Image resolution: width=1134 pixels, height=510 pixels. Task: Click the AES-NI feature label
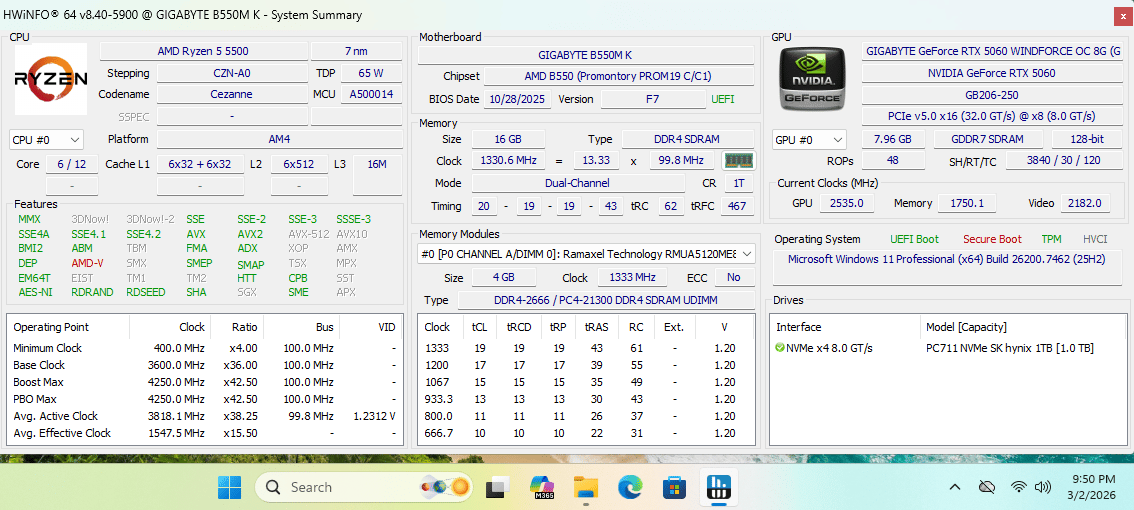tap(35, 292)
